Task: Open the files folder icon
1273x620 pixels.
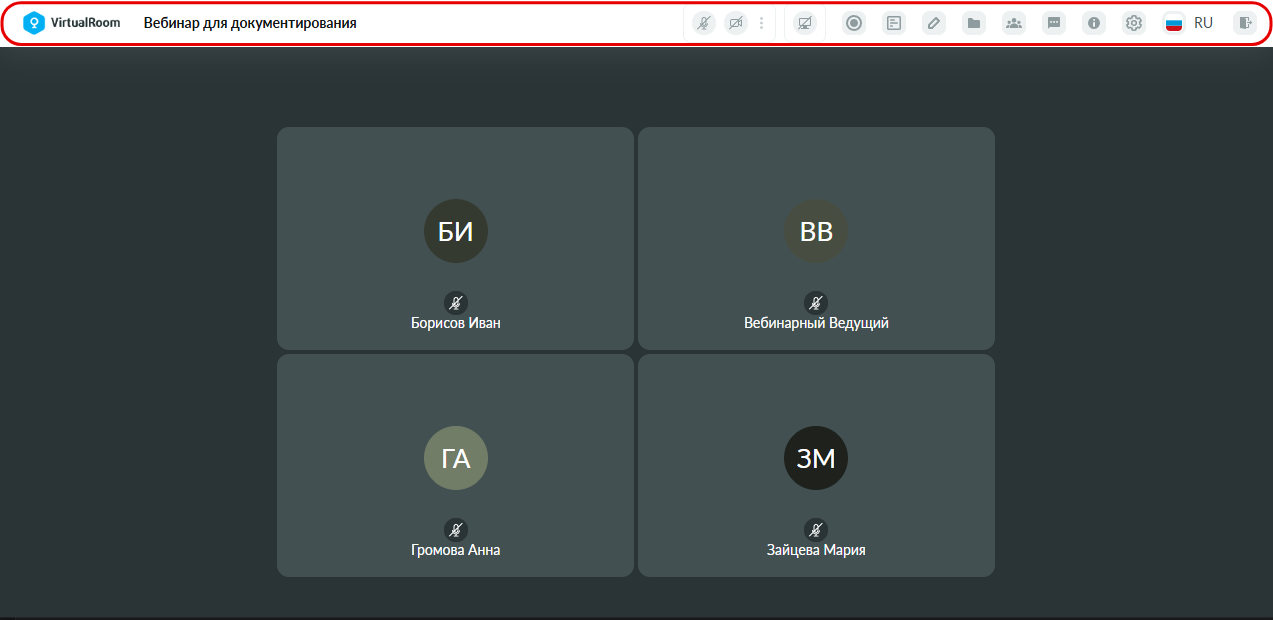Action: [973, 23]
